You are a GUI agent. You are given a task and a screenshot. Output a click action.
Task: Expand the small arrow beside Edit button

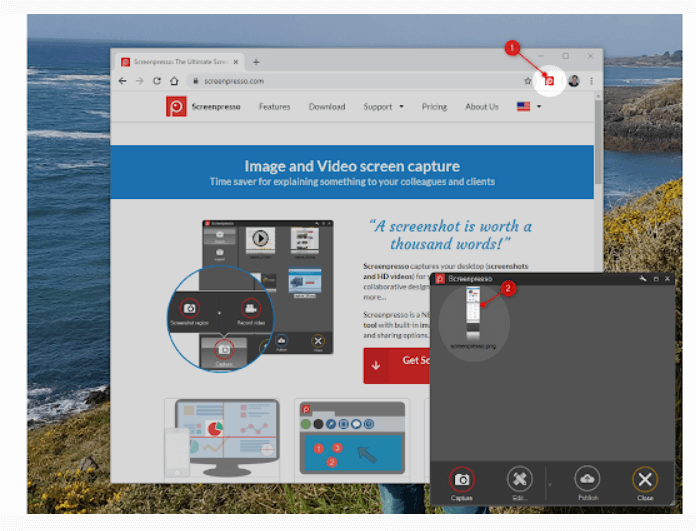(x=550, y=484)
